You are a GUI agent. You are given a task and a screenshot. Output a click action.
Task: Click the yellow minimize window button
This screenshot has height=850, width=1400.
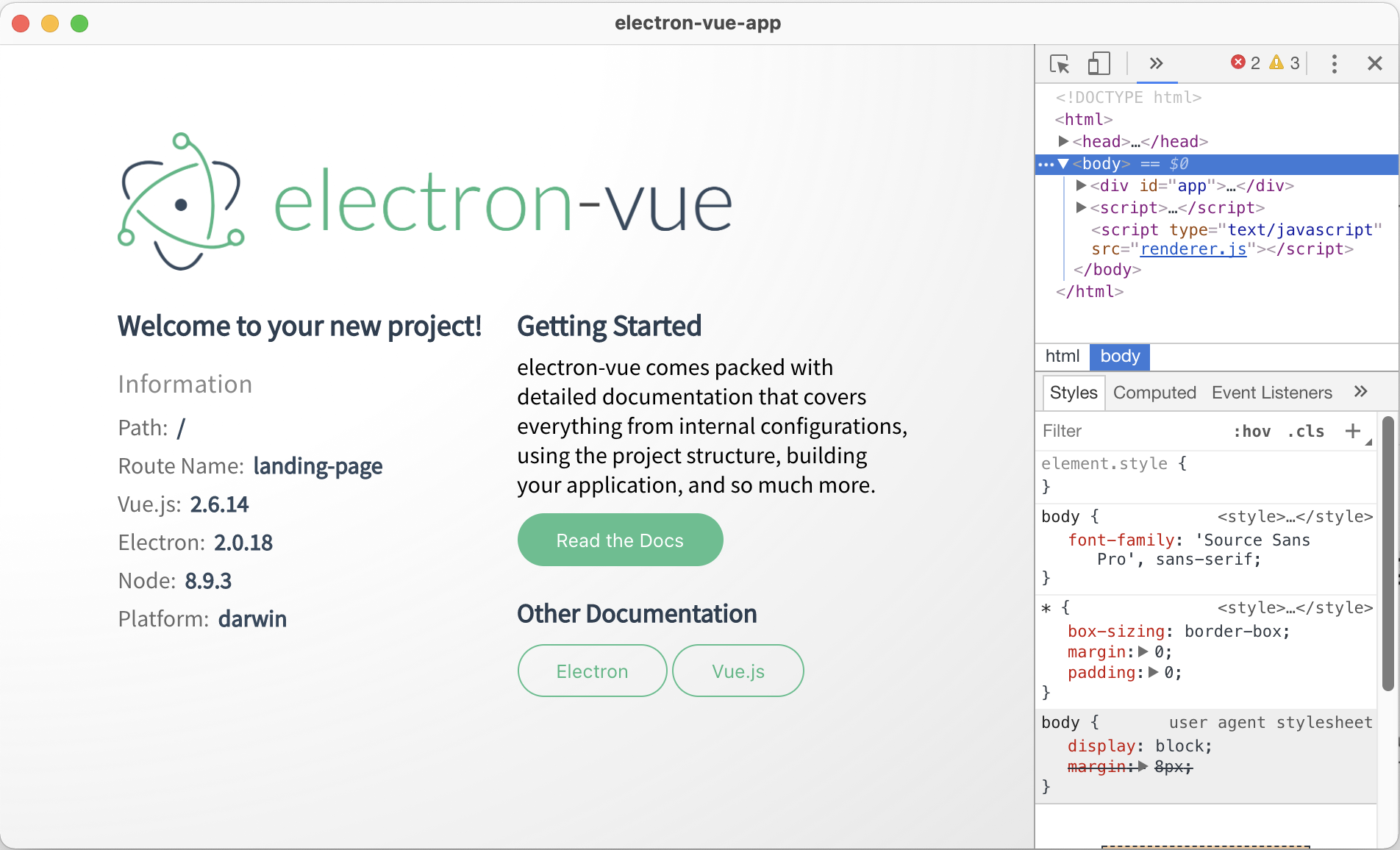(50, 24)
